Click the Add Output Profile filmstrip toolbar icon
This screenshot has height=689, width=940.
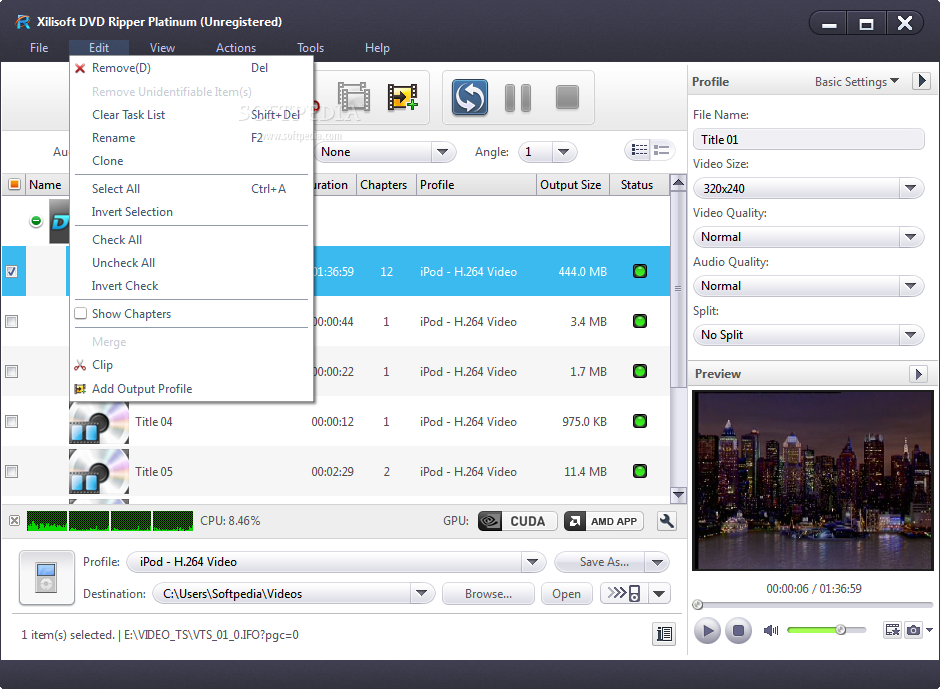[402, 97]
